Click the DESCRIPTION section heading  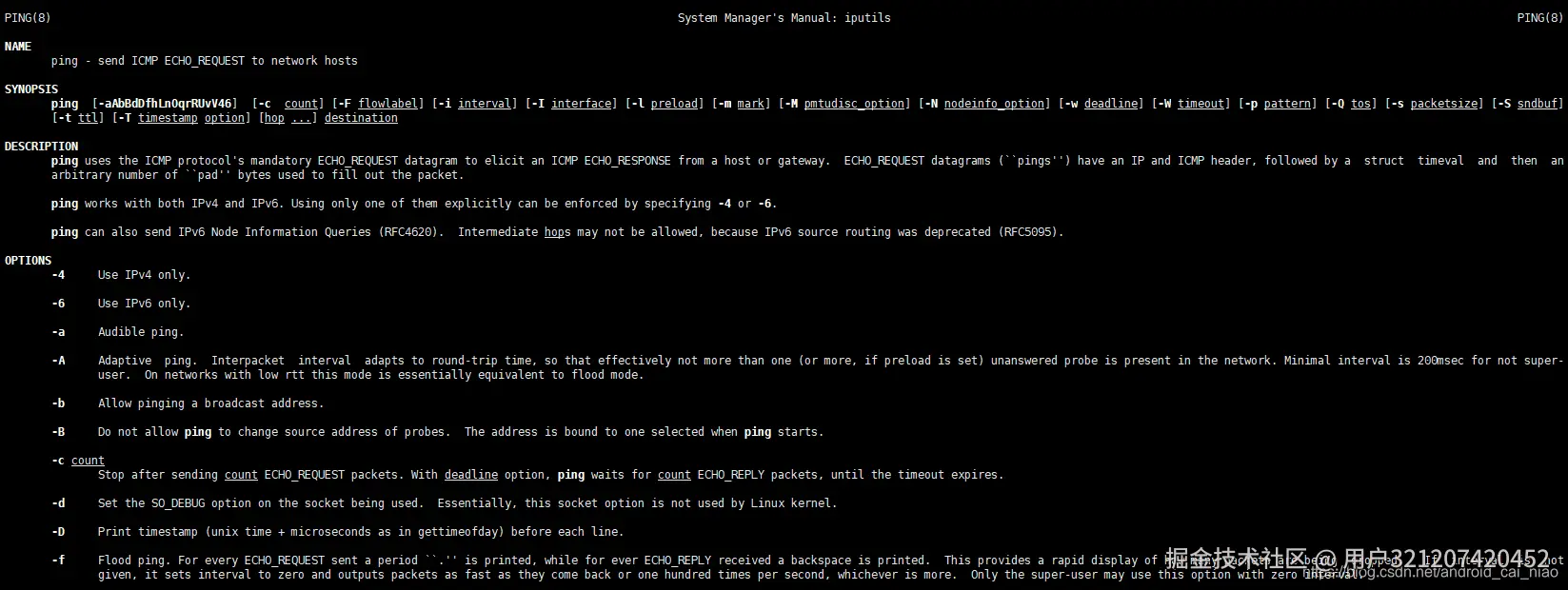[x=41, y=147]
